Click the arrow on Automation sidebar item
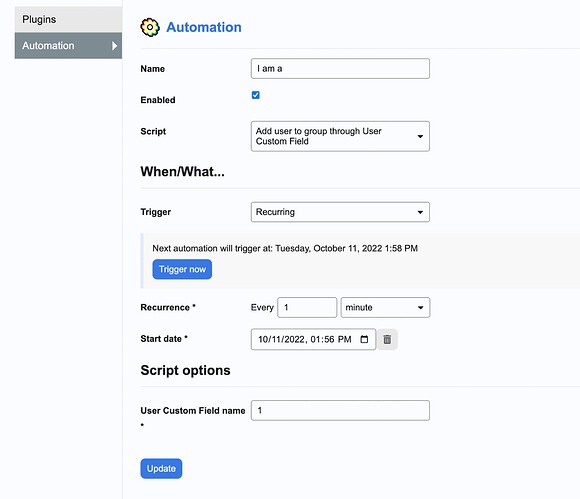 point(114,46)
